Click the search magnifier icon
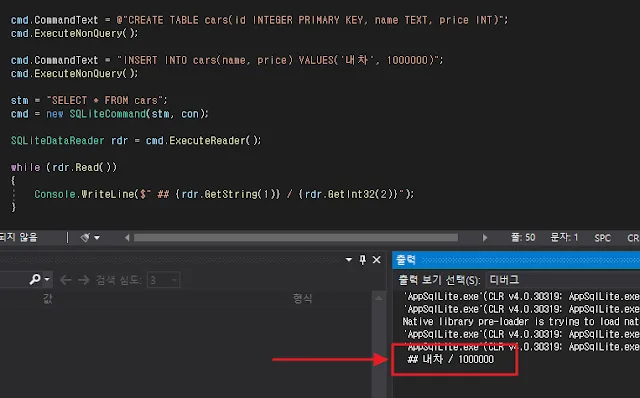The image size is (640, 398). [35, 279]
